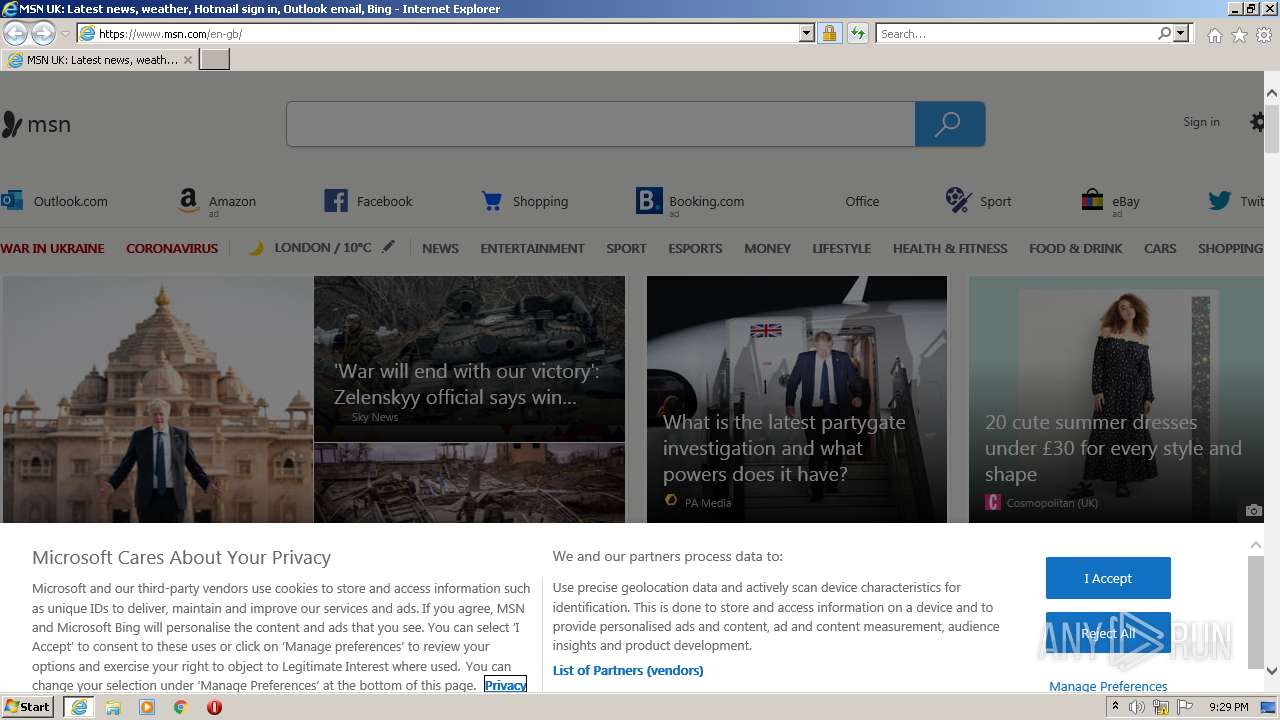The image size is (1280, 720).
Task: Open Chrome from the taskbar
Action: tap(181, 707)
